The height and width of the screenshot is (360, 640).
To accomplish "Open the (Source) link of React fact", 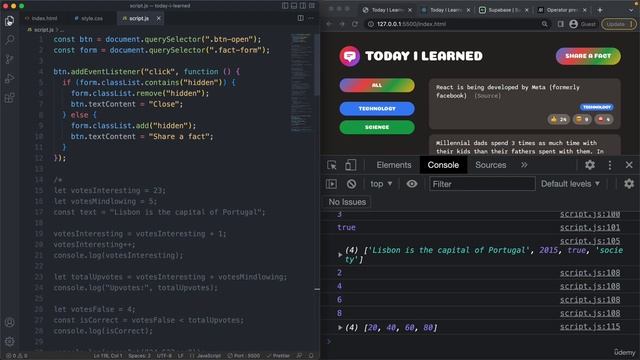I will click(487, 96).
